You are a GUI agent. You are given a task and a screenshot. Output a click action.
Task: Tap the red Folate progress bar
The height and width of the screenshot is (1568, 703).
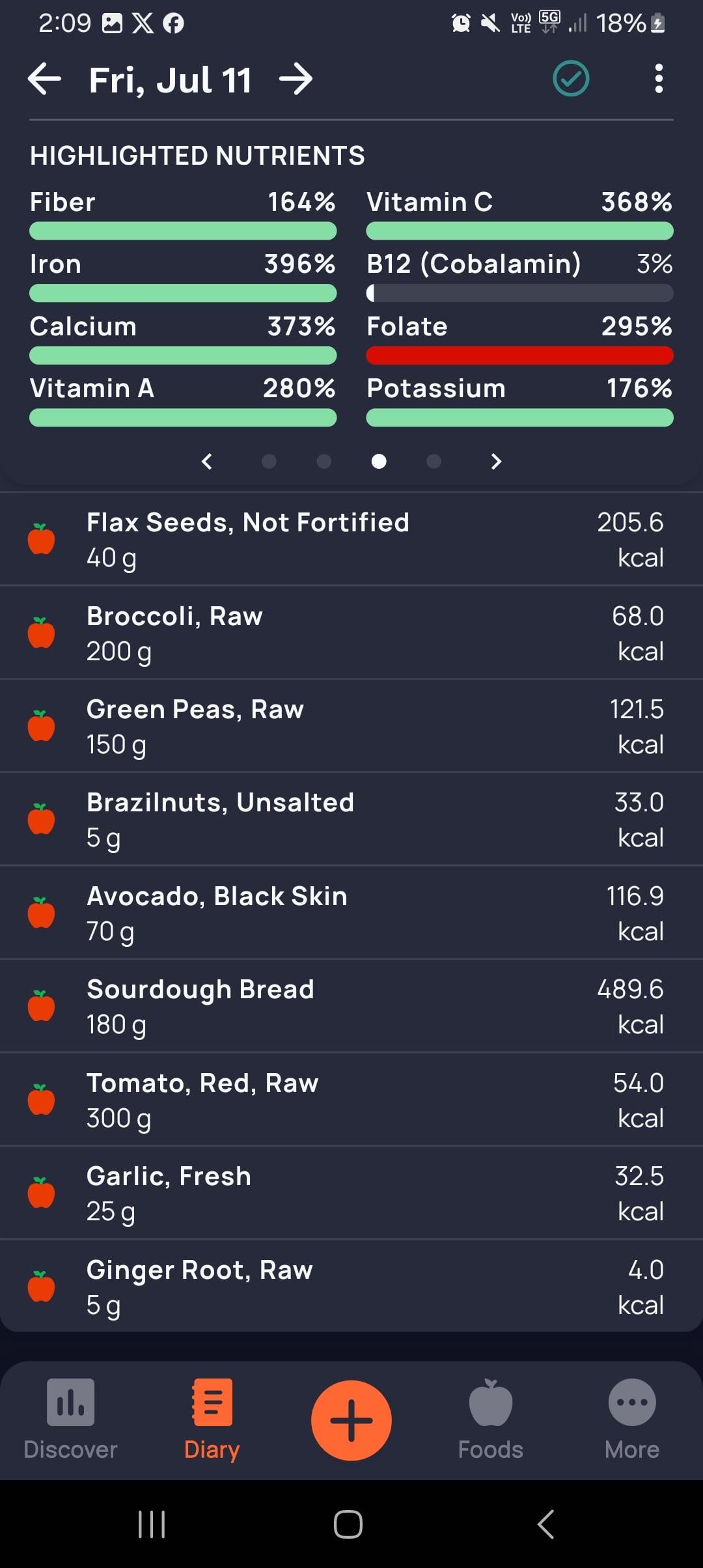519,355
